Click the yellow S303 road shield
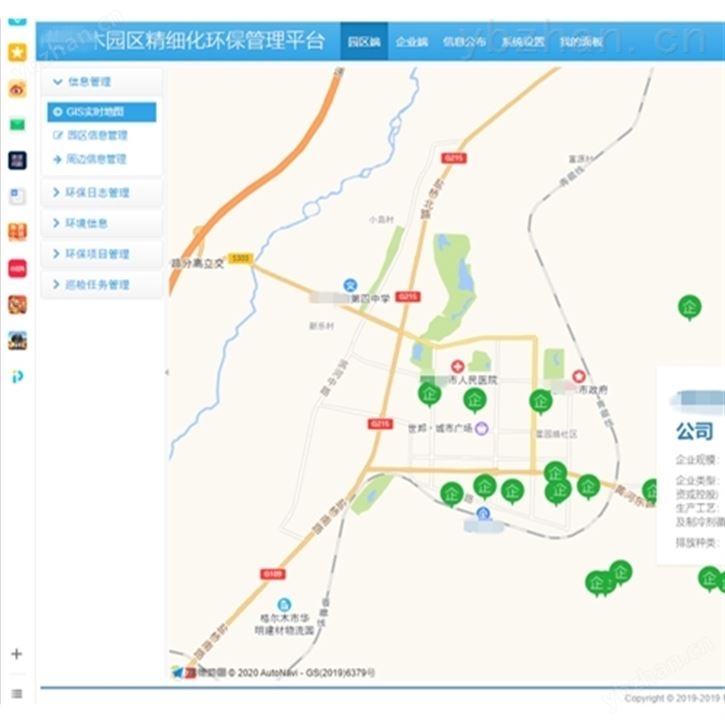 pyautogui.click(x=240, y=258)
